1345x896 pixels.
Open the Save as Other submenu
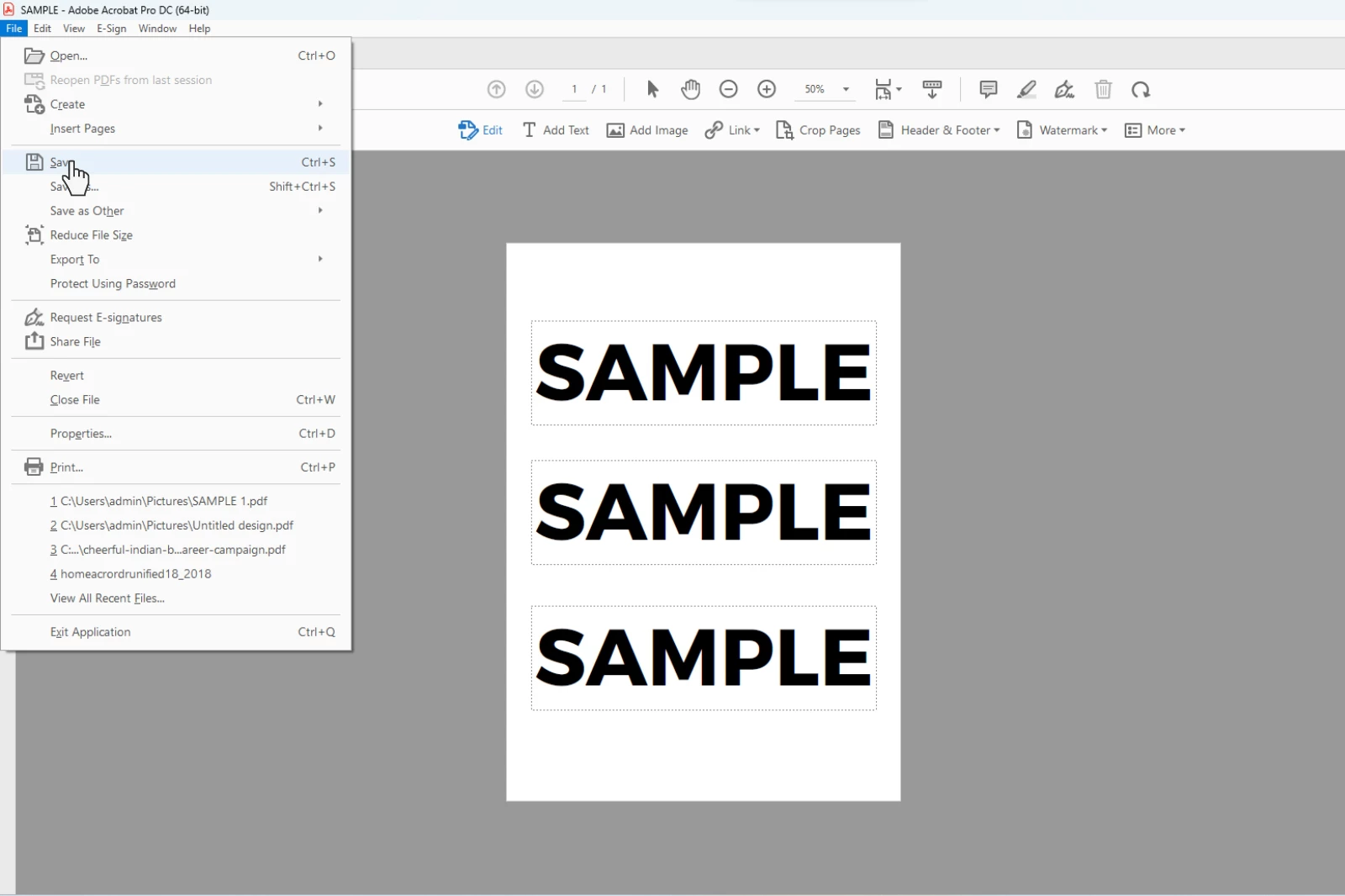tap(87, 210)
